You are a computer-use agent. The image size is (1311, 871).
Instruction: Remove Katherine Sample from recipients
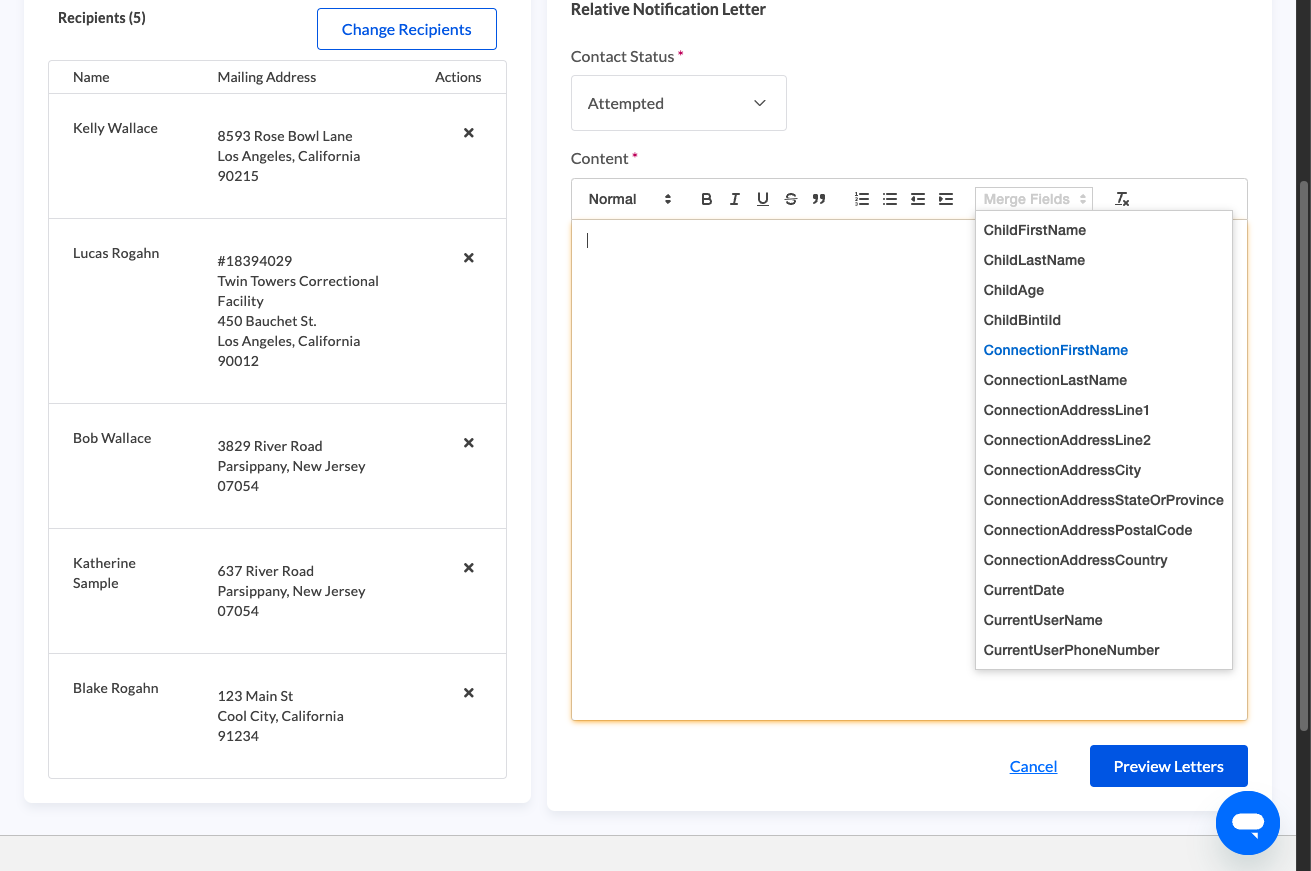pyautogui.click(x=468, y=568)
